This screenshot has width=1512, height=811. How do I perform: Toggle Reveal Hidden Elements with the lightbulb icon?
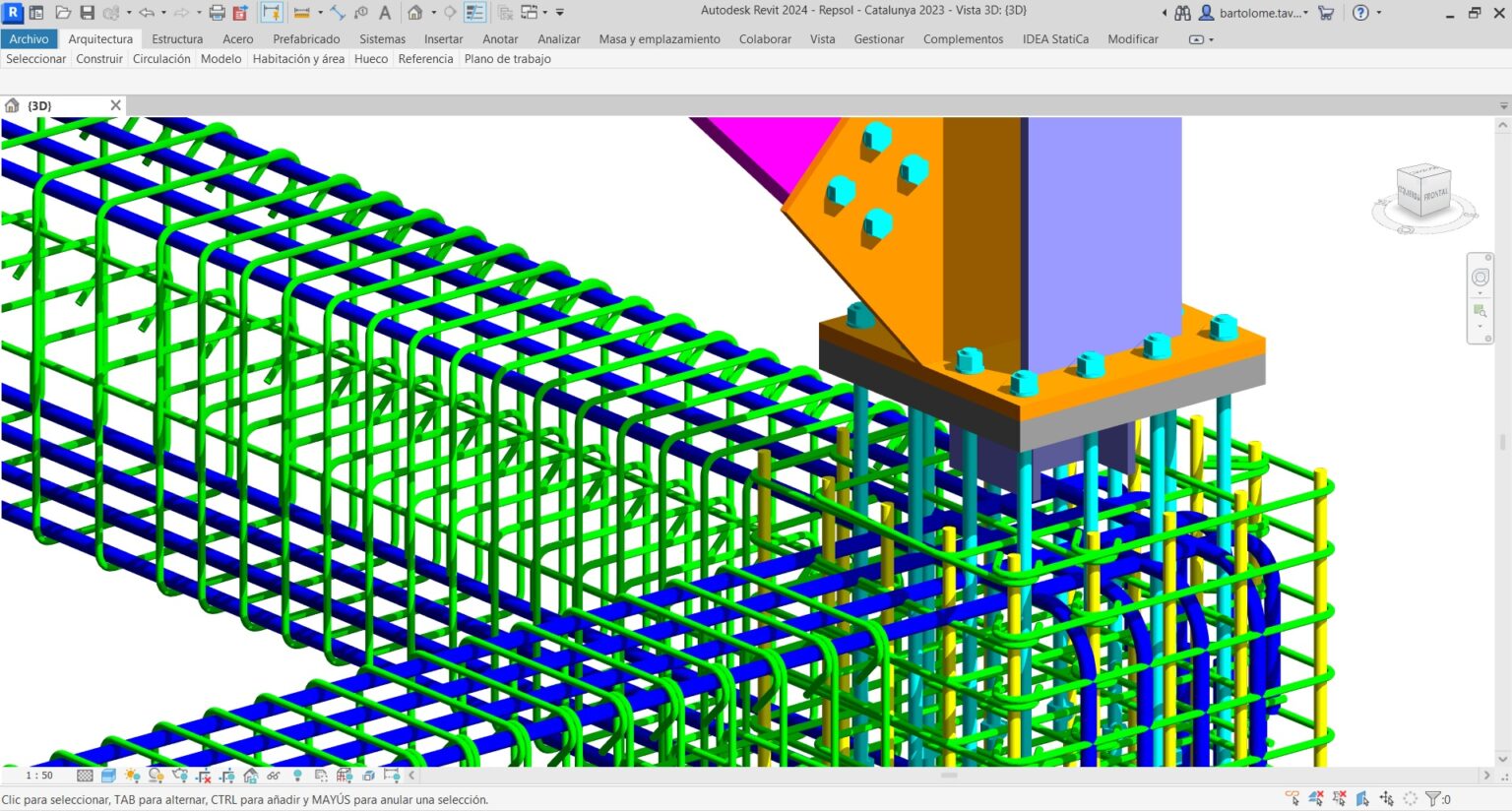point(296,776)
